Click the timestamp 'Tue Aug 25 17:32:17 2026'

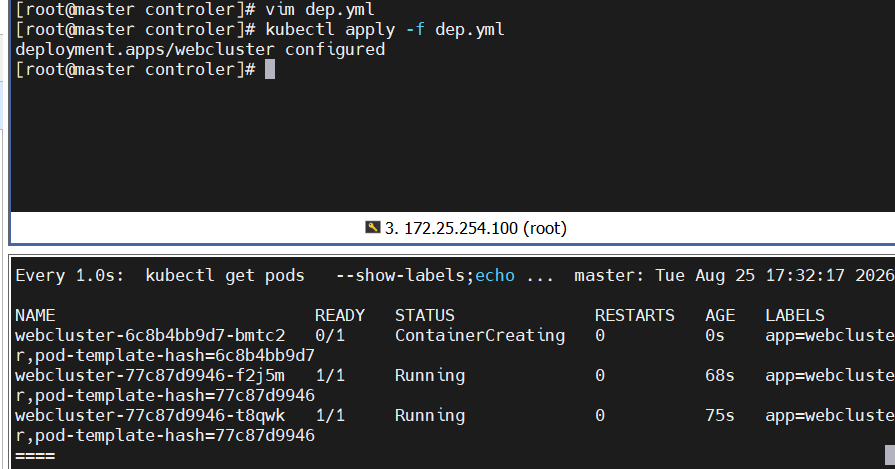(x=774, y=276)
